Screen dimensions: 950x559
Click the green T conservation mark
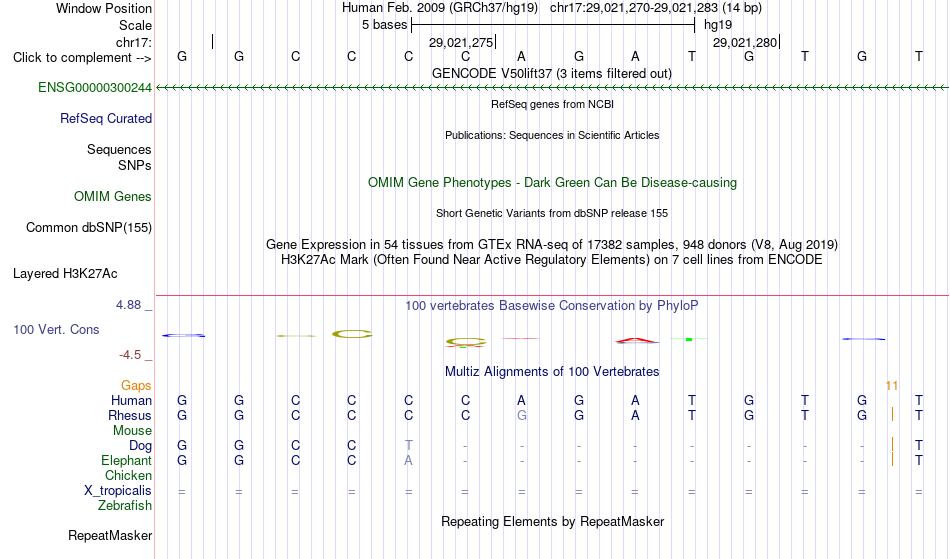point(689,339)
